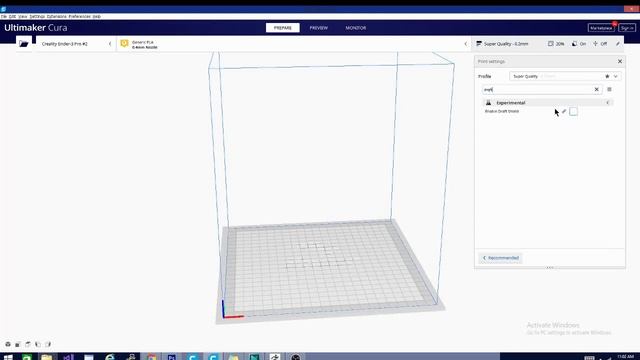Open the Settings menu
Image resolution: width=640 pixels, height=360 pixels.
37,16
